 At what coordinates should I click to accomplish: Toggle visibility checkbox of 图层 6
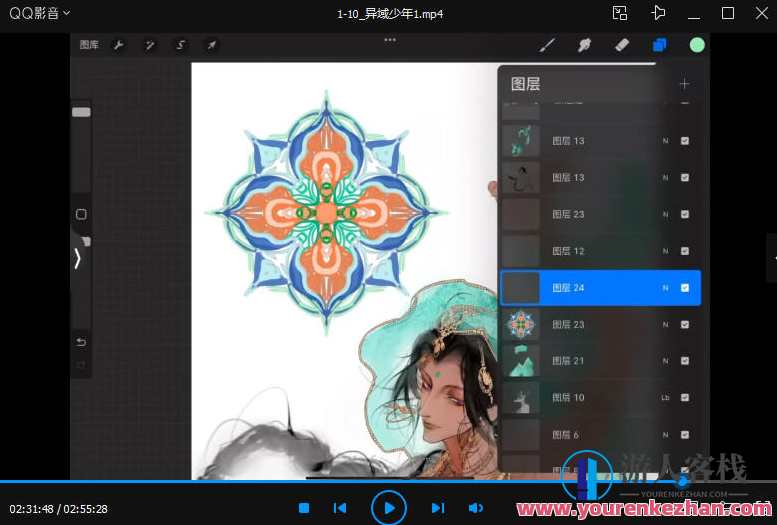click(685, 435)
